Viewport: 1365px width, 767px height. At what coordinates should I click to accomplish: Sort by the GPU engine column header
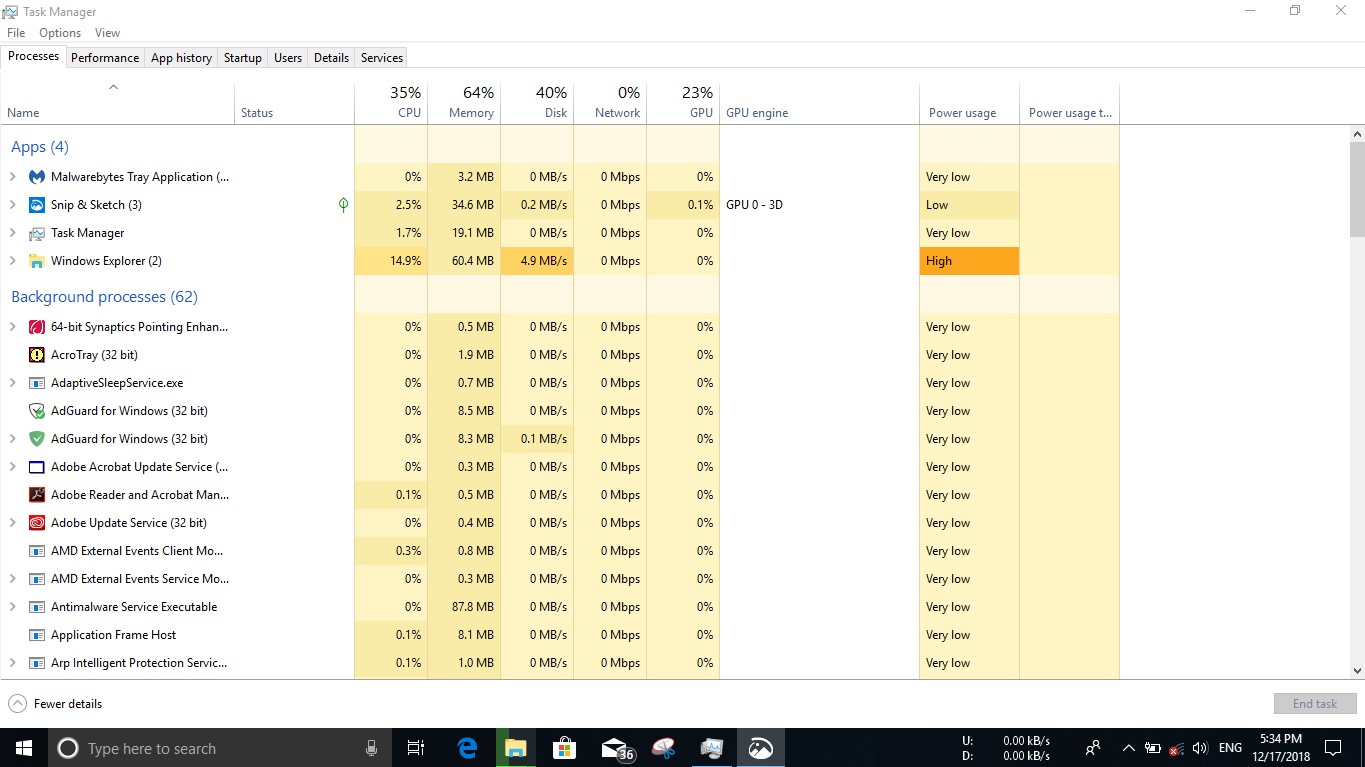[x=819, y=102]
